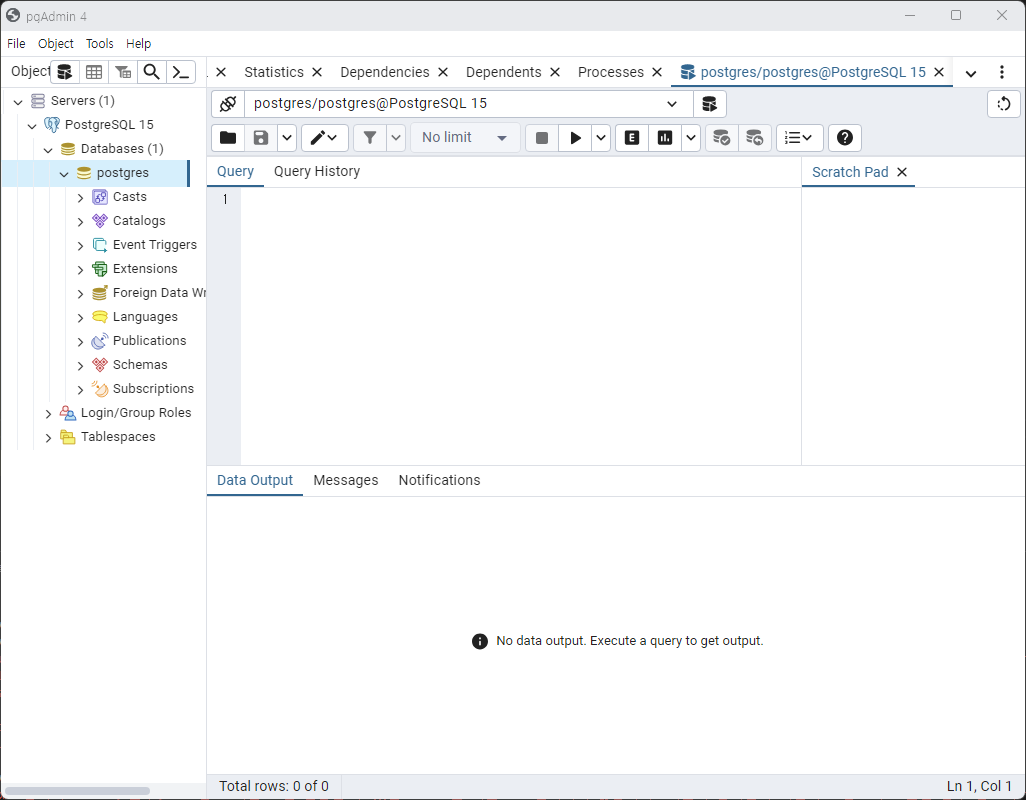Launch the PSQL Tool terminal icon

[x=181, y=72]
